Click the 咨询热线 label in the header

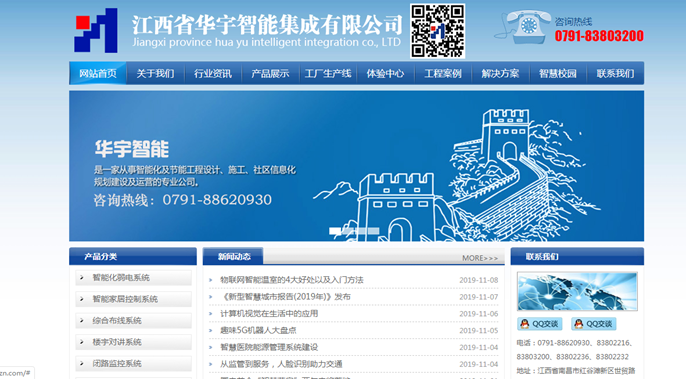(x=573, y=21)
